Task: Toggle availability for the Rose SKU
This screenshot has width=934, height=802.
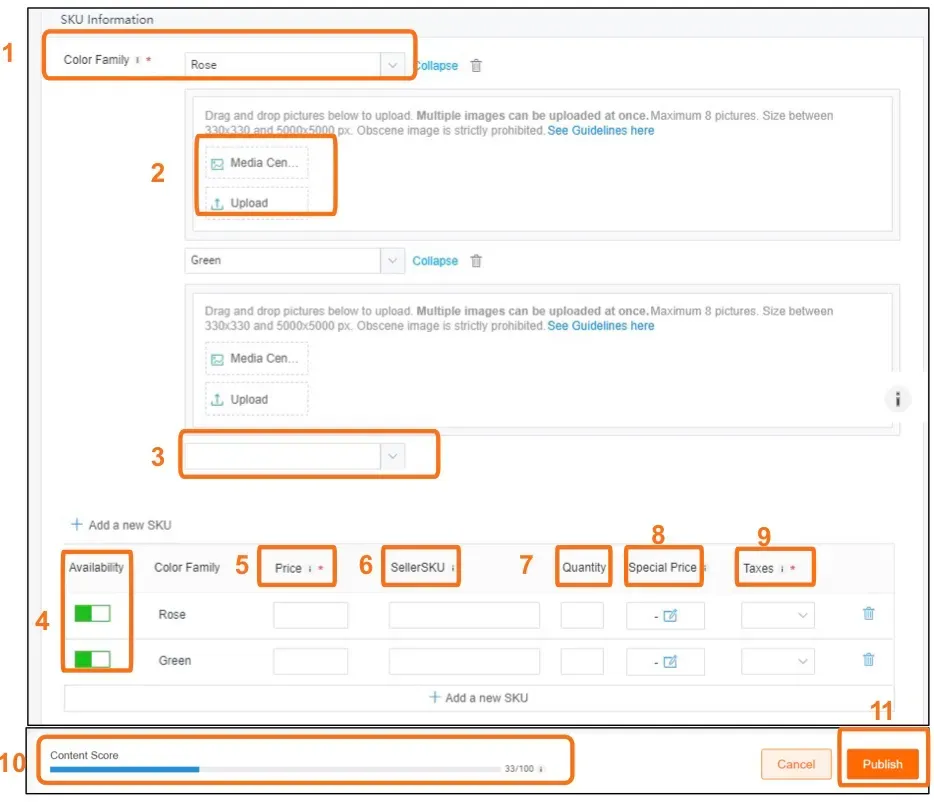Action: pyautogui.click(x=92, y=613)
